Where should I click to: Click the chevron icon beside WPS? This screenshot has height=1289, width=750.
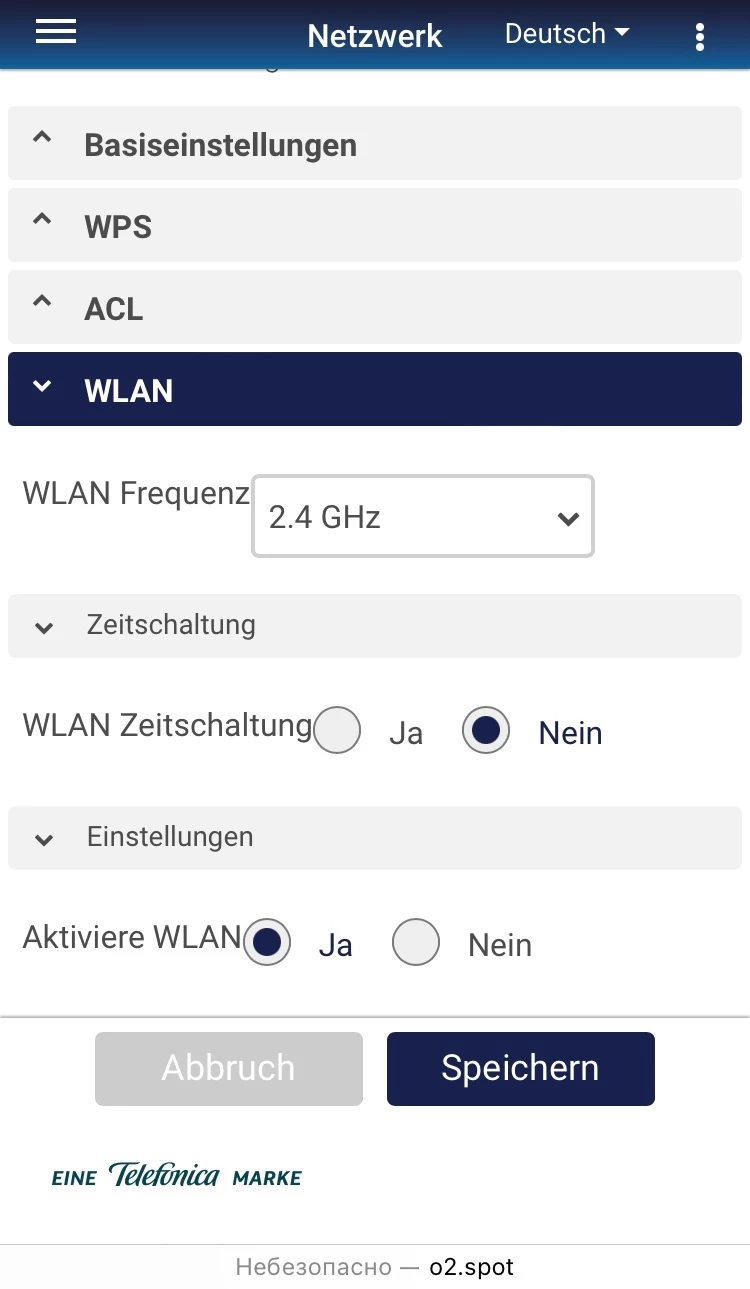(x=42, y=220)
